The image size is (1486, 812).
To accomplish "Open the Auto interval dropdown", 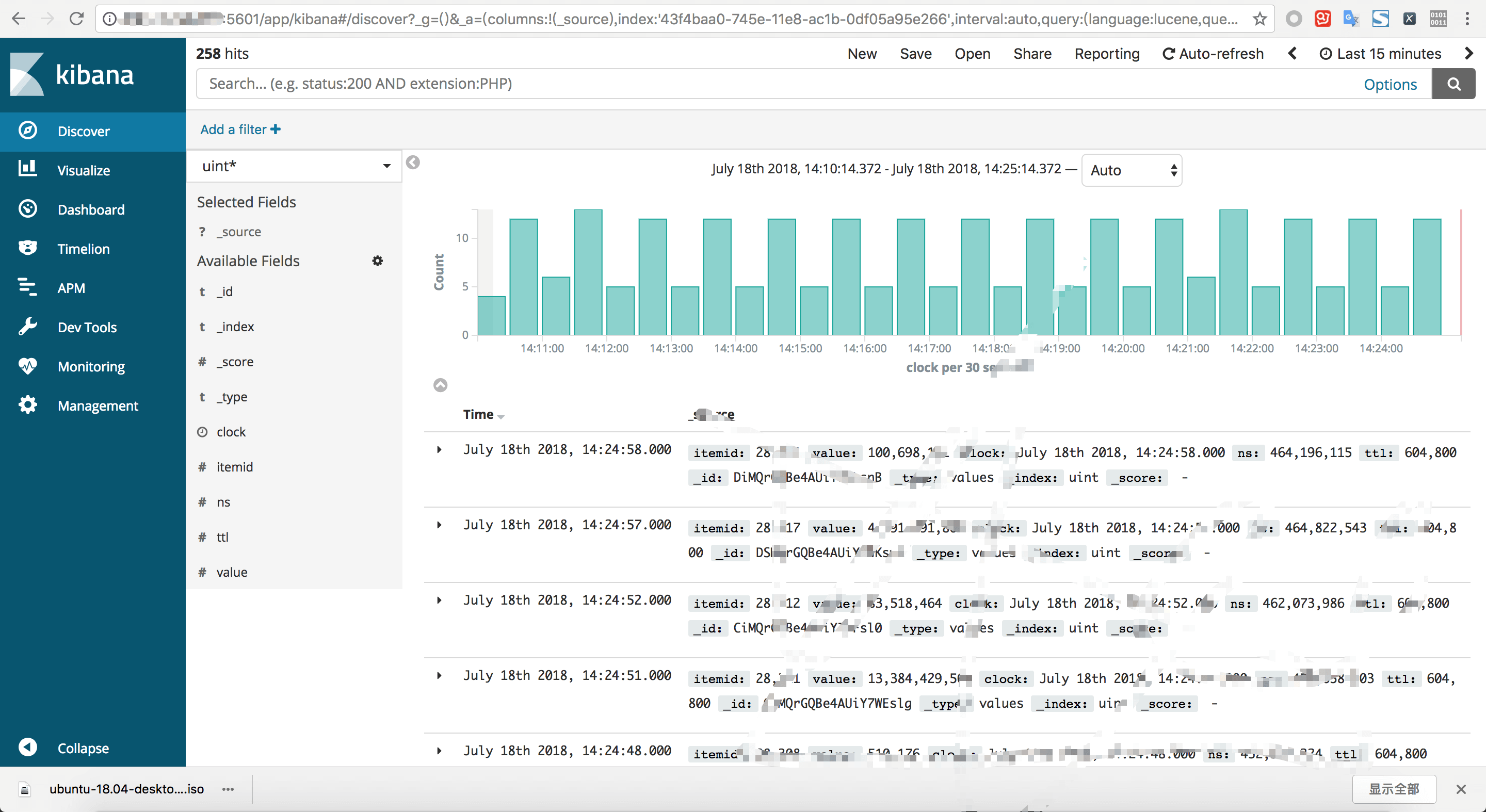I will click(1132, 170).
